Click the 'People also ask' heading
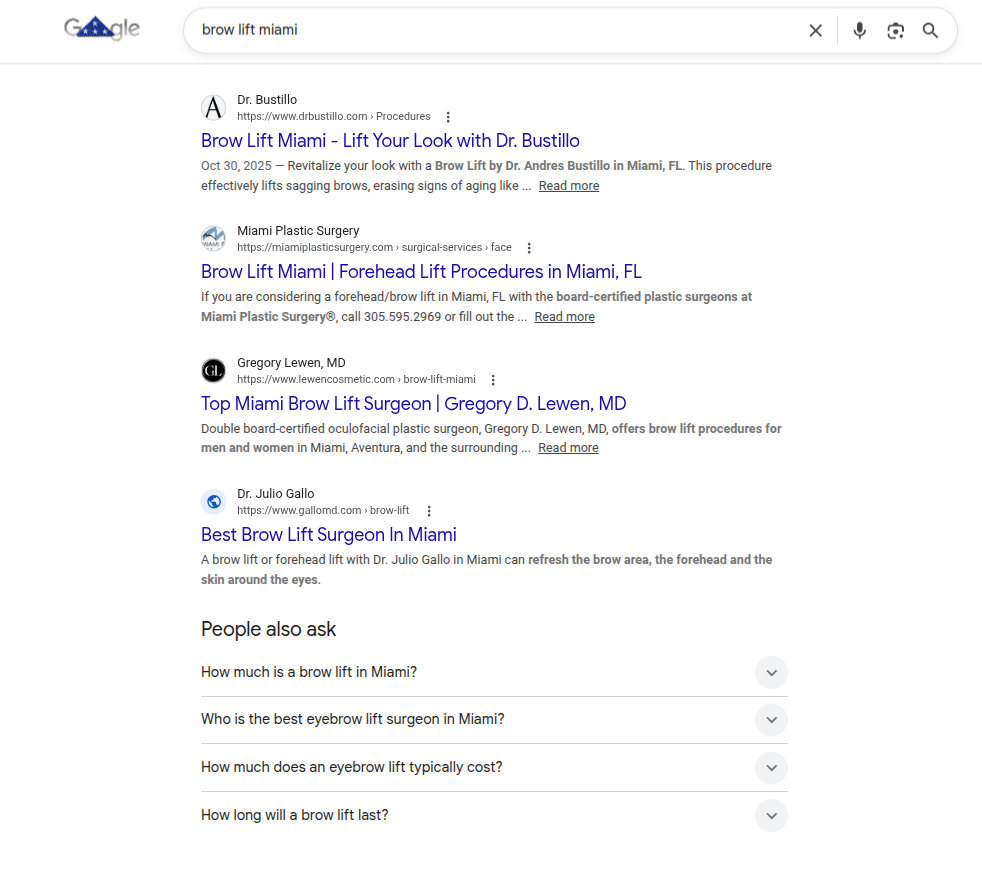 pos(269,629)
